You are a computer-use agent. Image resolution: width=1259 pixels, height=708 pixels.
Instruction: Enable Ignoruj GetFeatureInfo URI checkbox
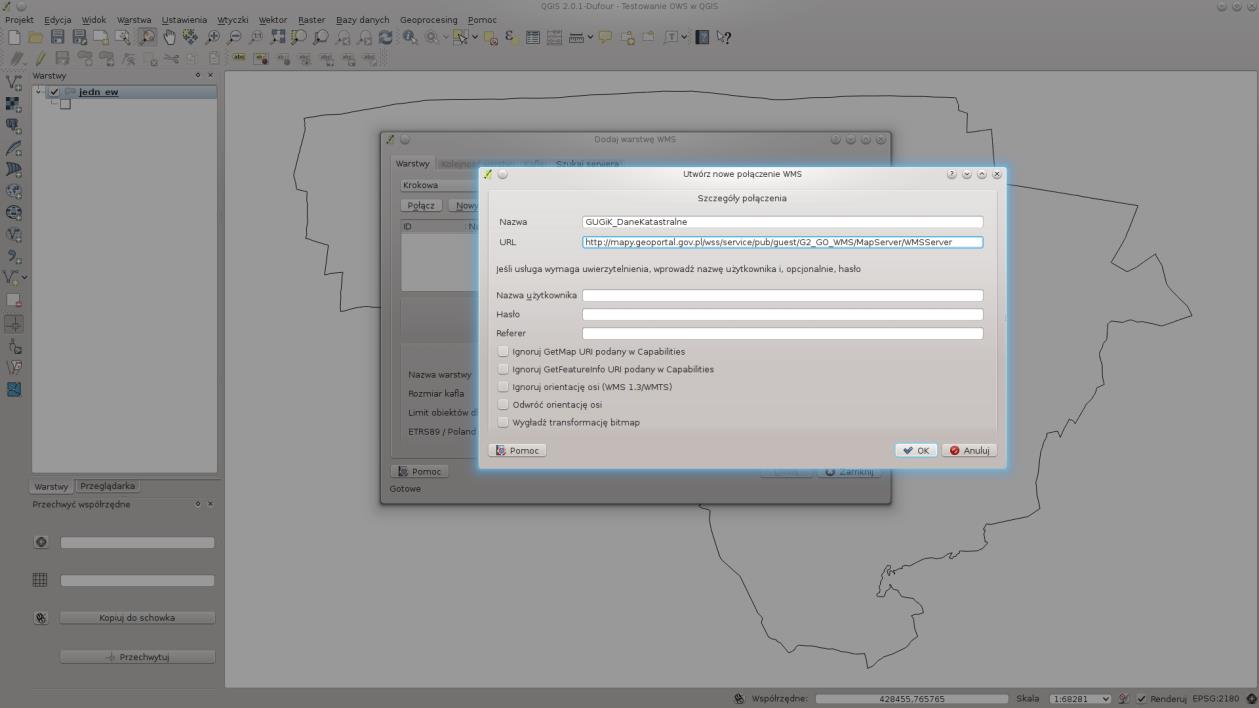pos(503,369)
